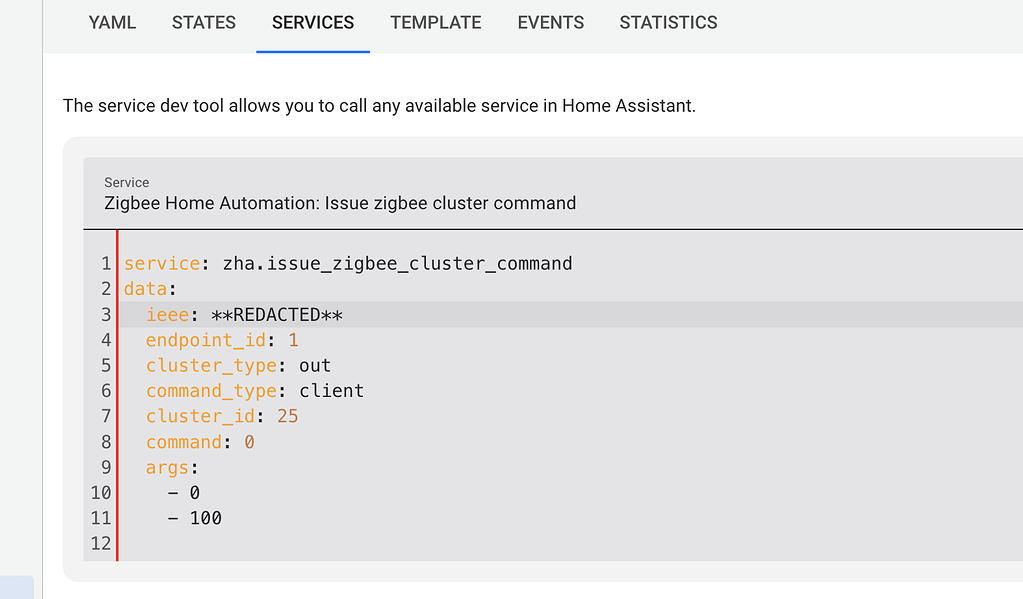This screenshot has height=599, width=1023.
Task: Click the 'command: 0' line
Action: click(x=200, y=443)
